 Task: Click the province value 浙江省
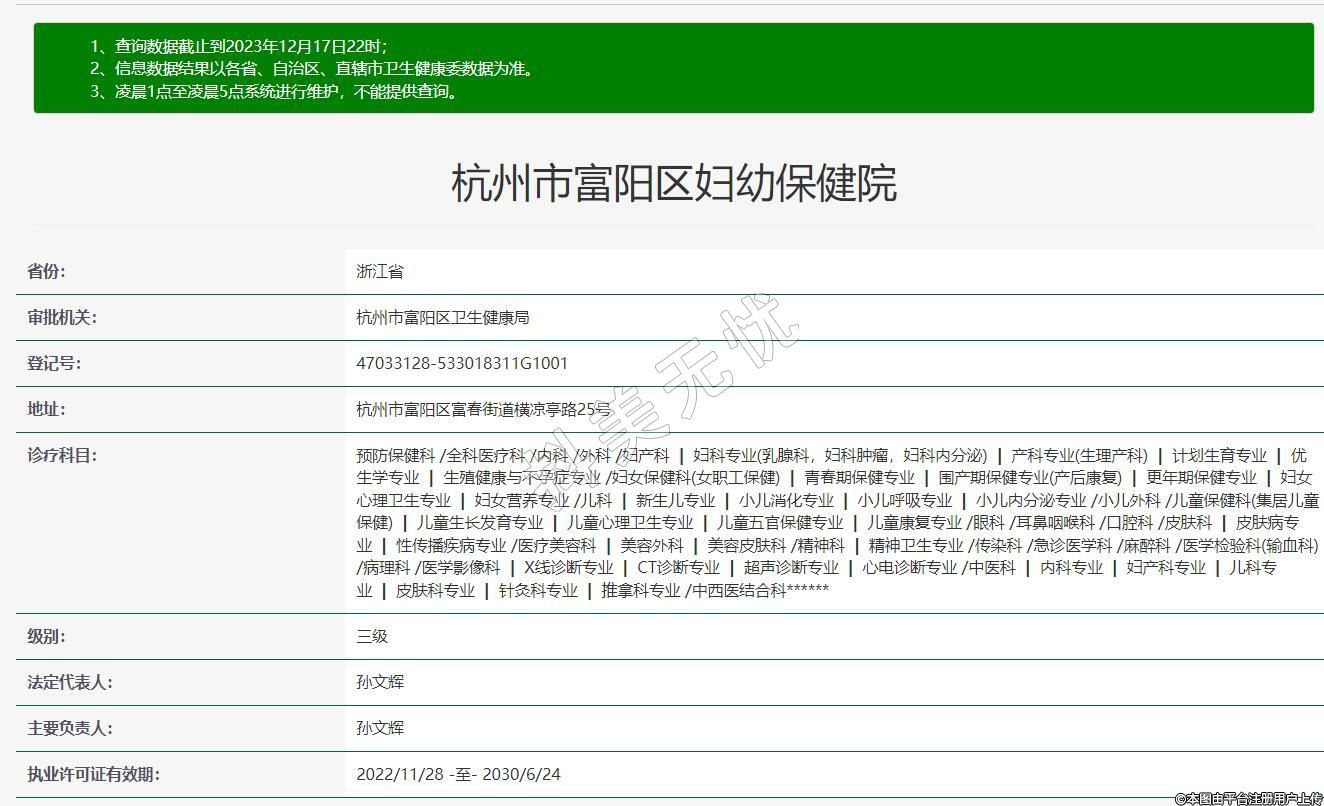(380, 271)
